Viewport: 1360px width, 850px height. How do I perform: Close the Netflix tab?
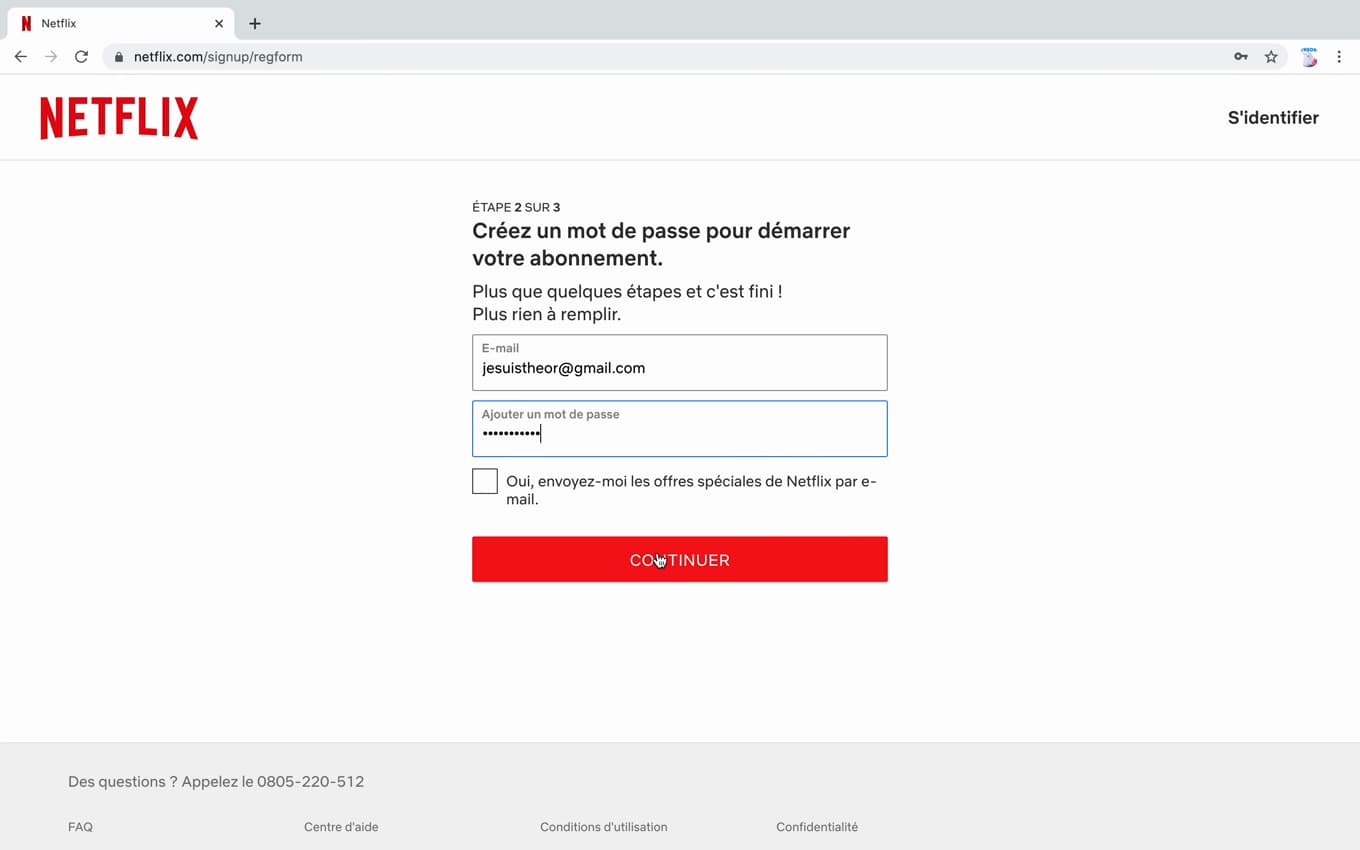pyautogui.click(x=219, y=23)
